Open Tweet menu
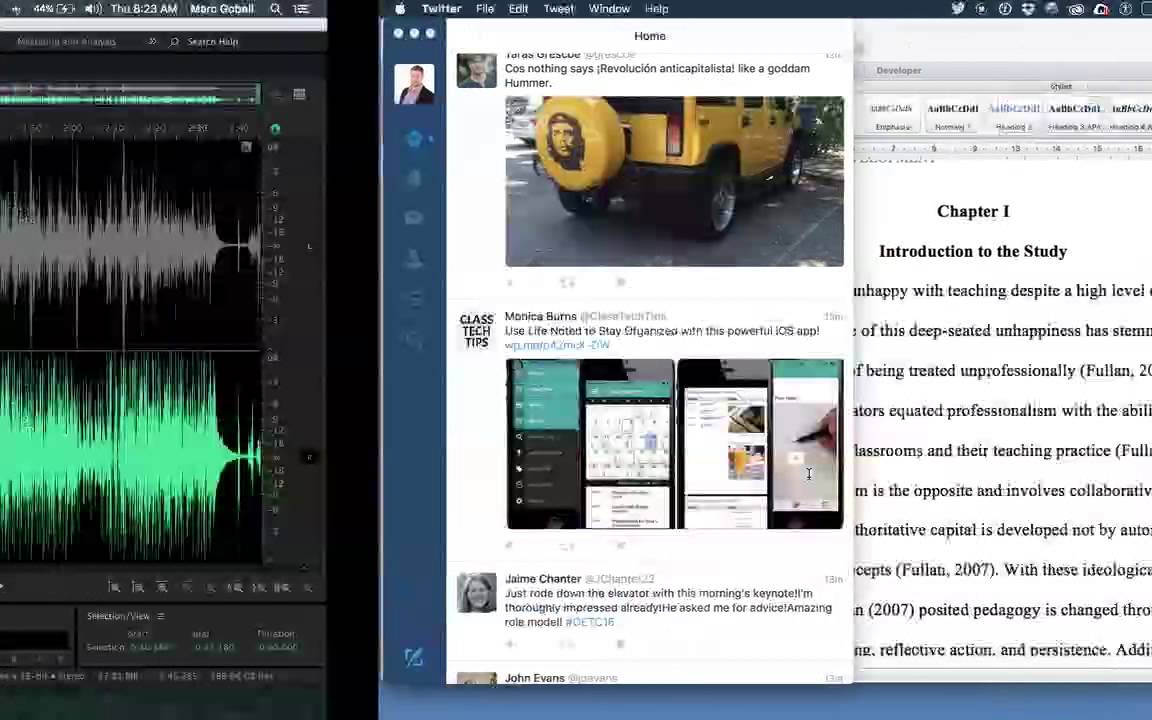The height and width of the screenshot is (720, 1152). coord(558,9)
